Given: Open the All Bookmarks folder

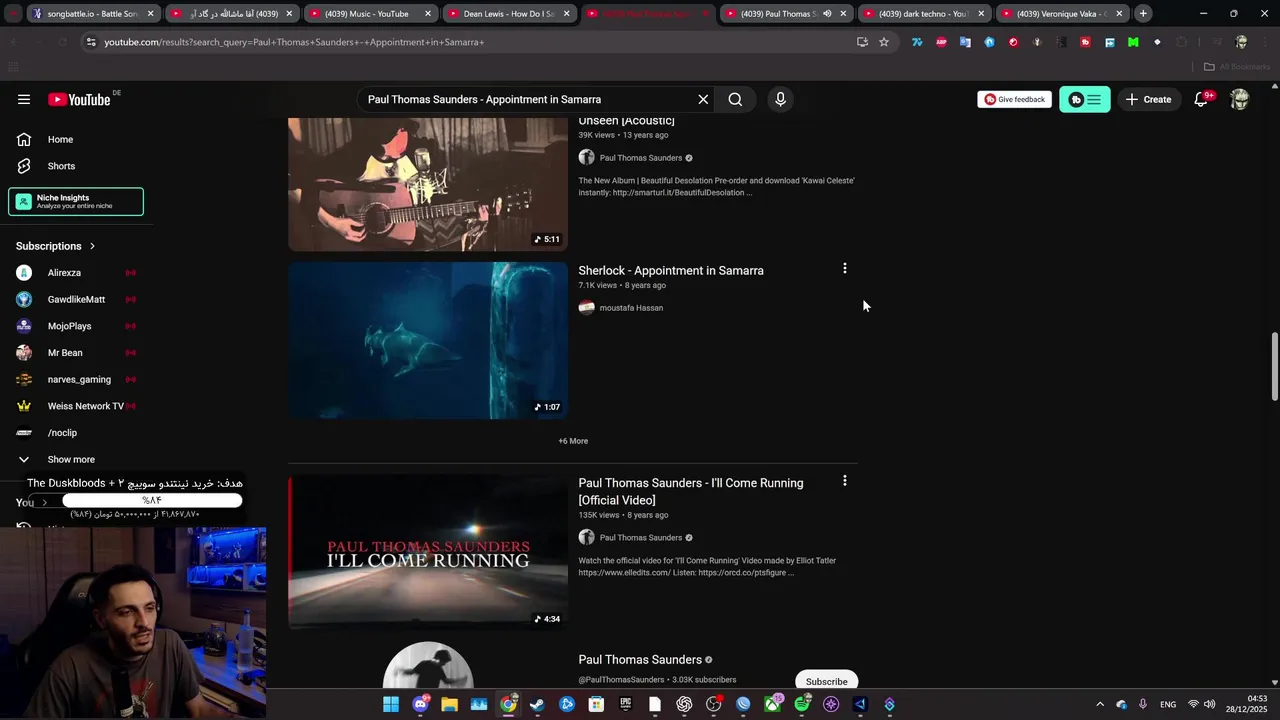Looking at the screenshot, I should pyautogui.click(x=1236, y=67).
